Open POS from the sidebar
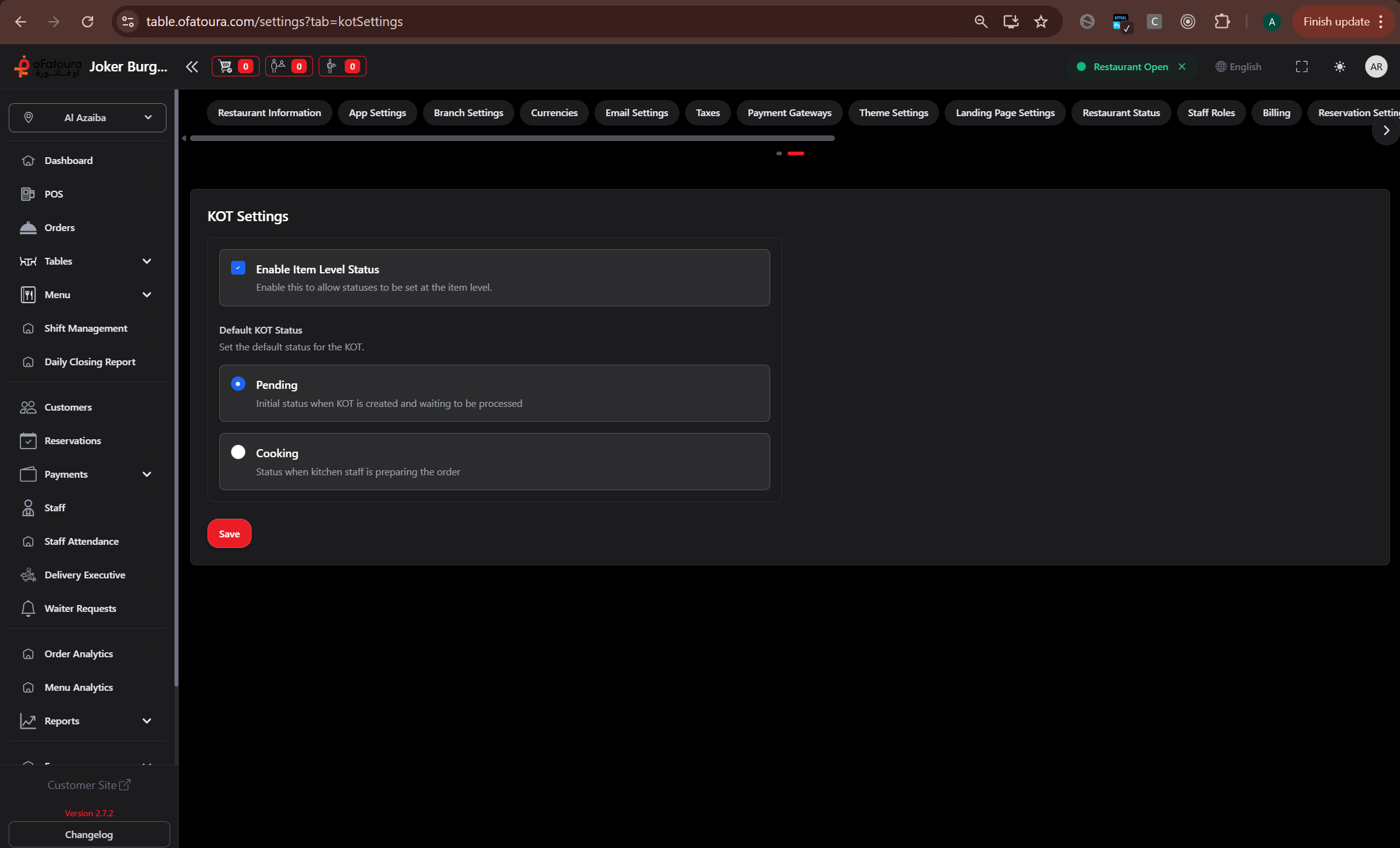Image resolution: width=1400 pixels, height=848 pixels. point(53,194)
